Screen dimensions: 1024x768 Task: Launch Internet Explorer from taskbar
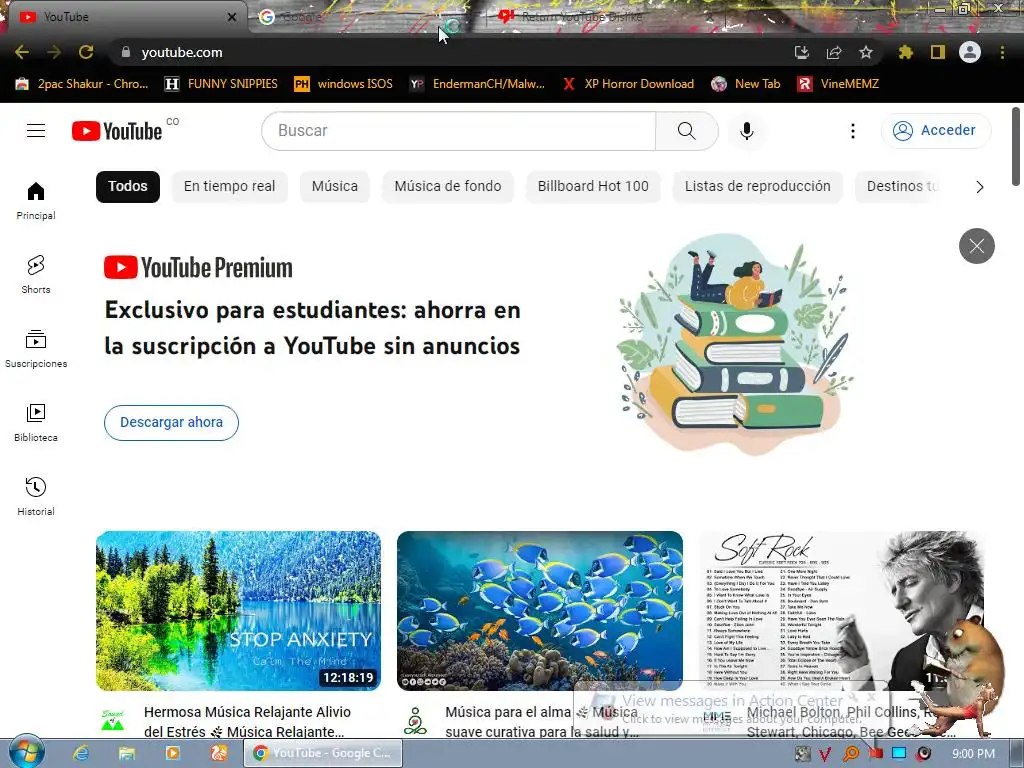81,753
